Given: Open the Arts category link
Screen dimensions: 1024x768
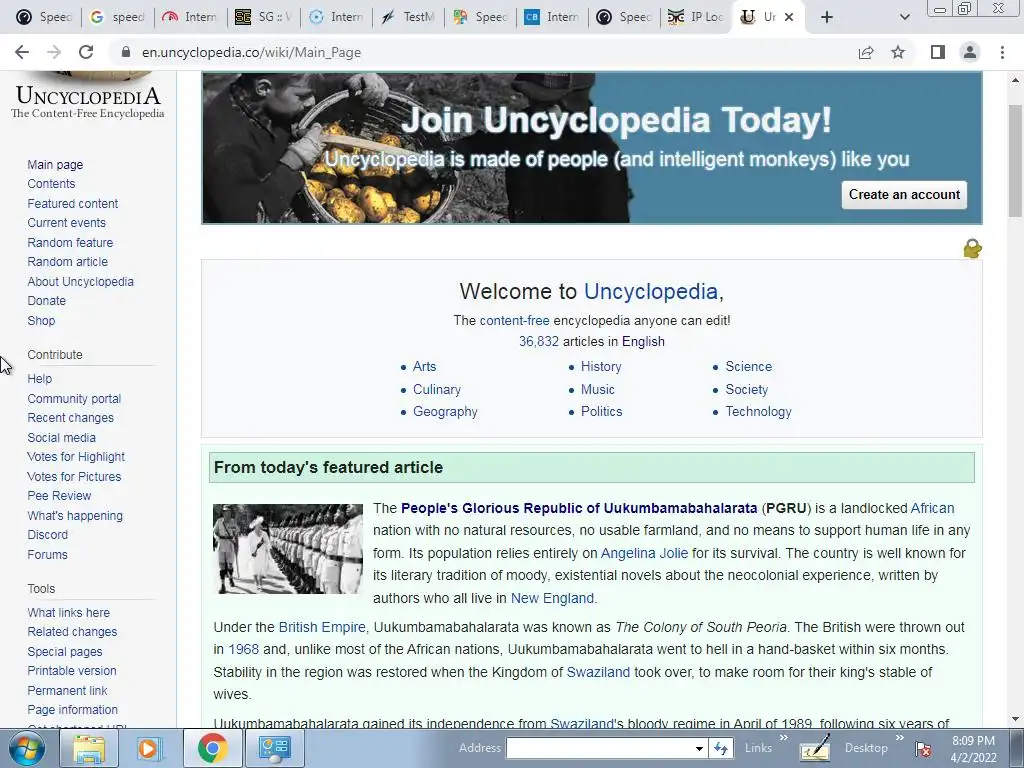Looking at the screenshot, I should (424, 366).
